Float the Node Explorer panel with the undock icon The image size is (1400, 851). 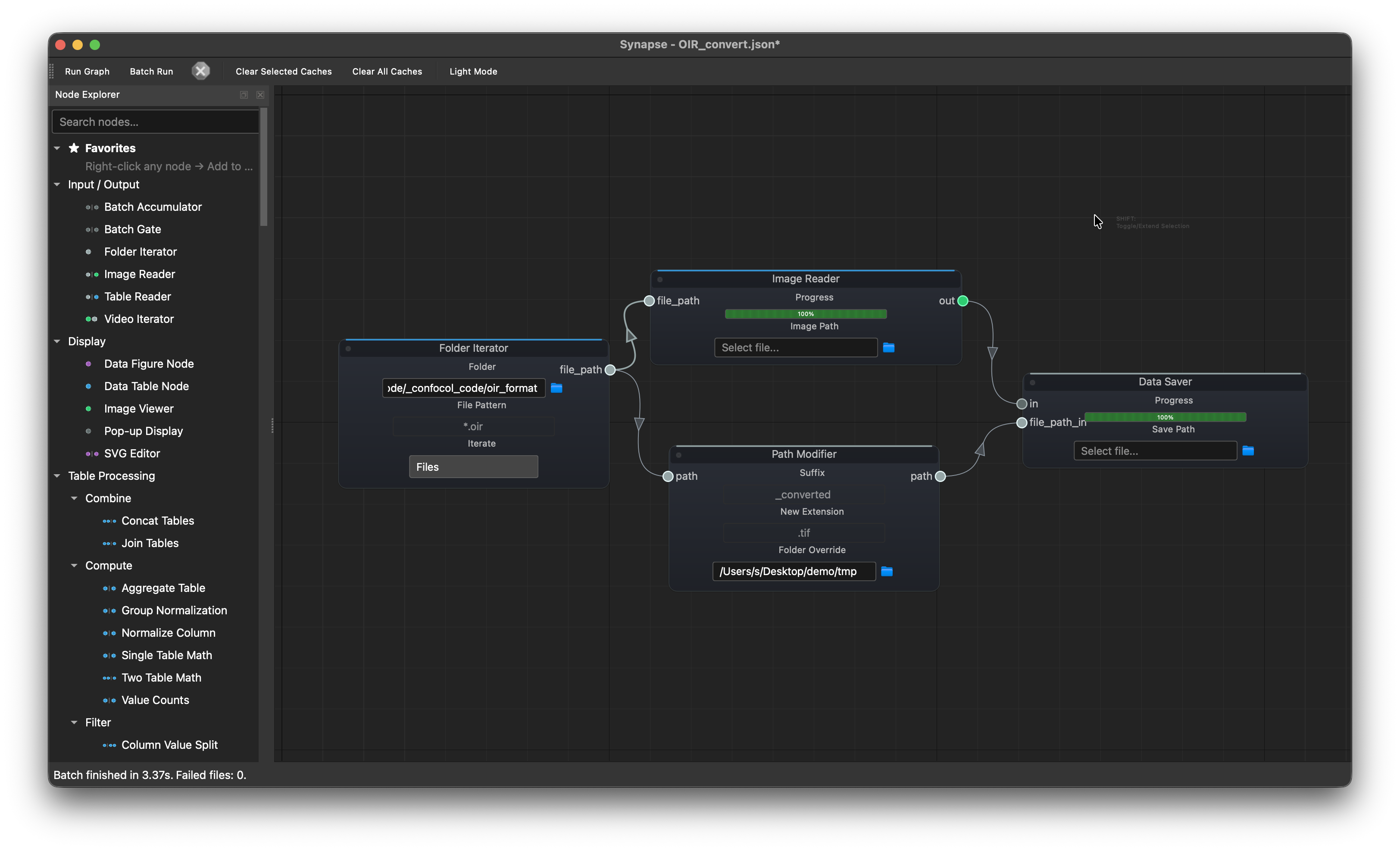[x=244, y=95]
